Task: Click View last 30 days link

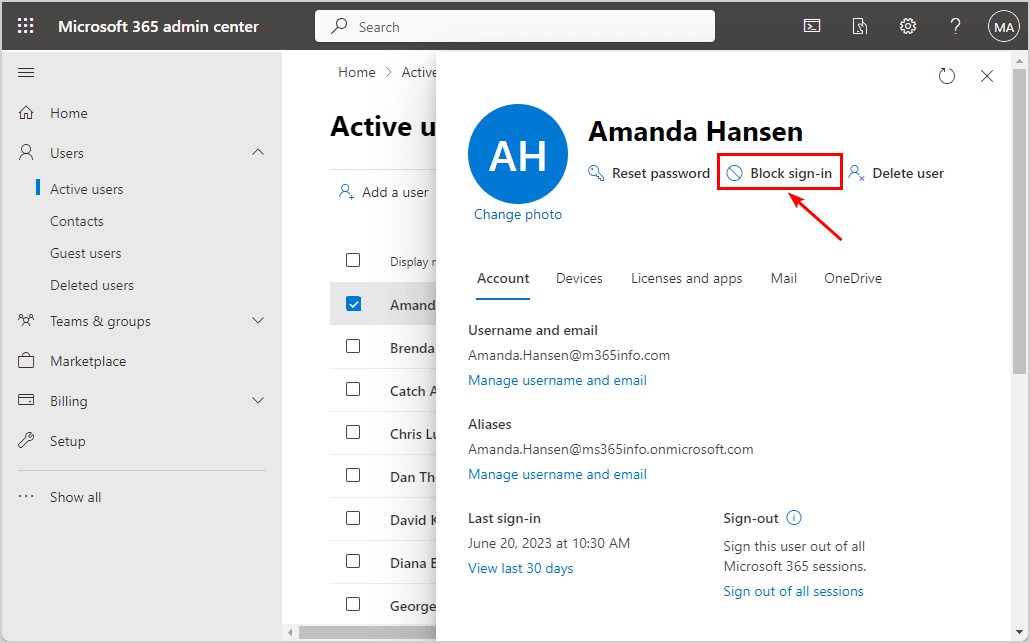Action: click(520, 568)
